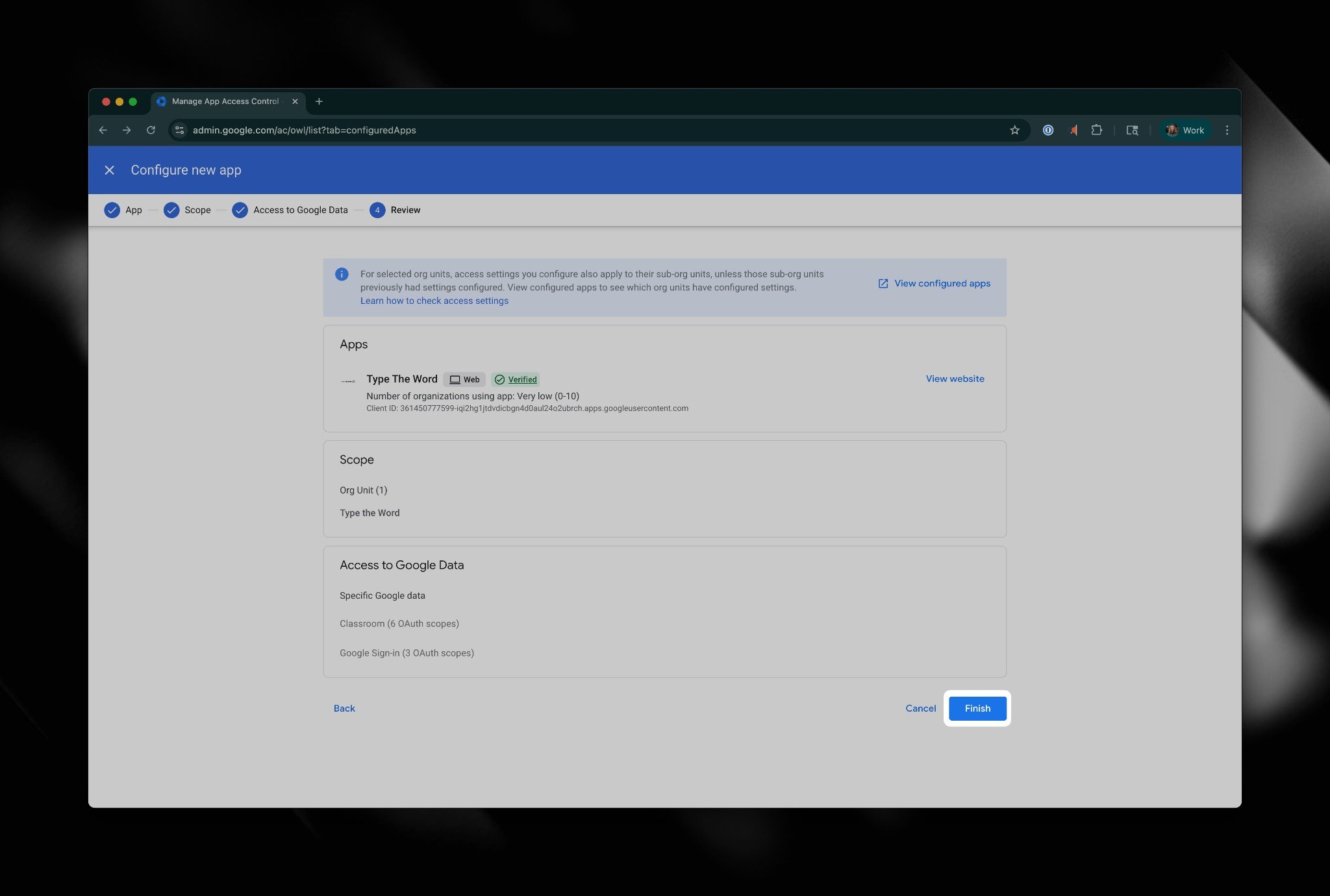The width and height of the screenshot is (1330, 896).
Task: Click the Access to Google Data heading
Action: click(402, 566)
